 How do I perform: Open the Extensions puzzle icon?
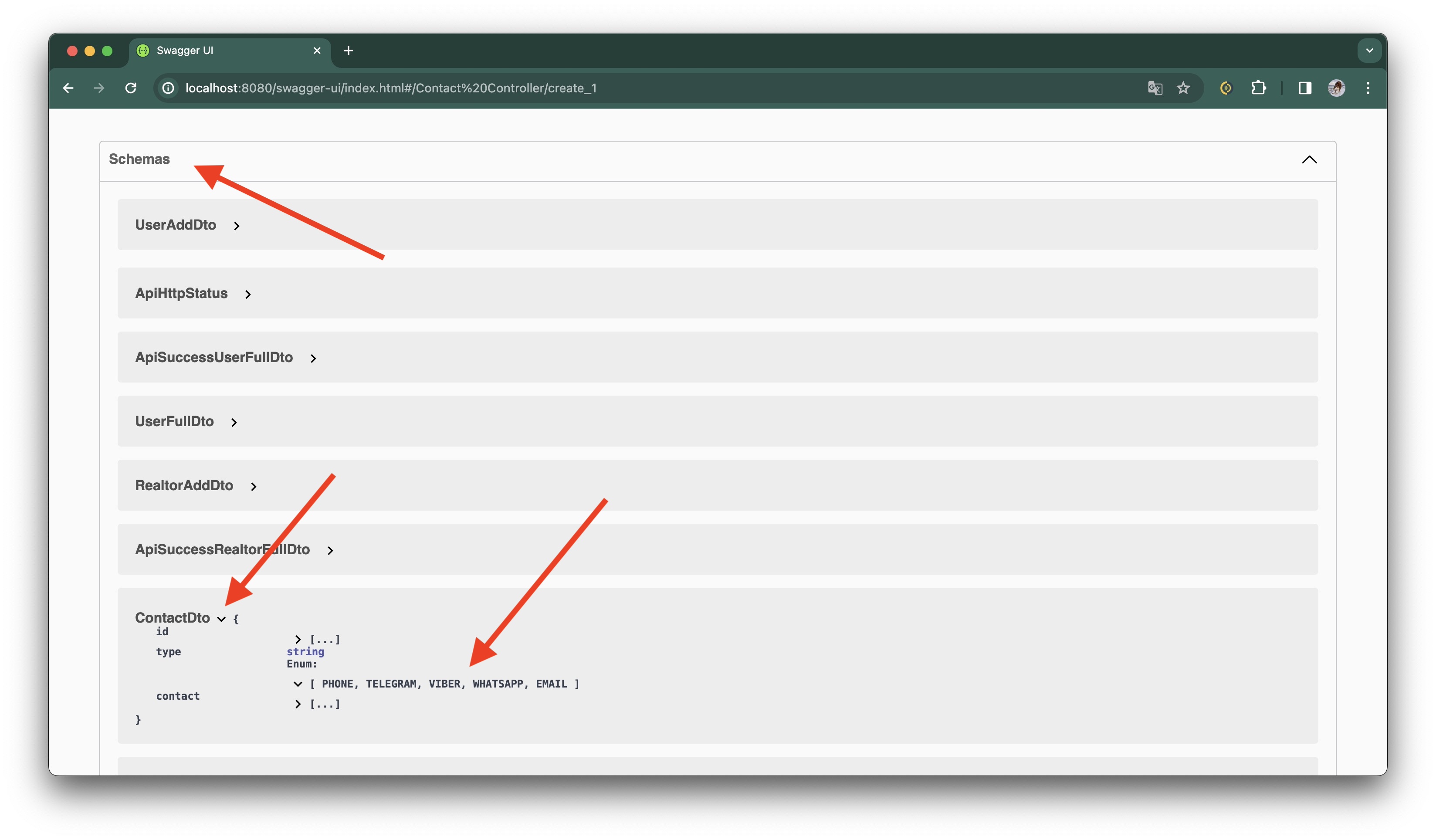coord(1258,88)
